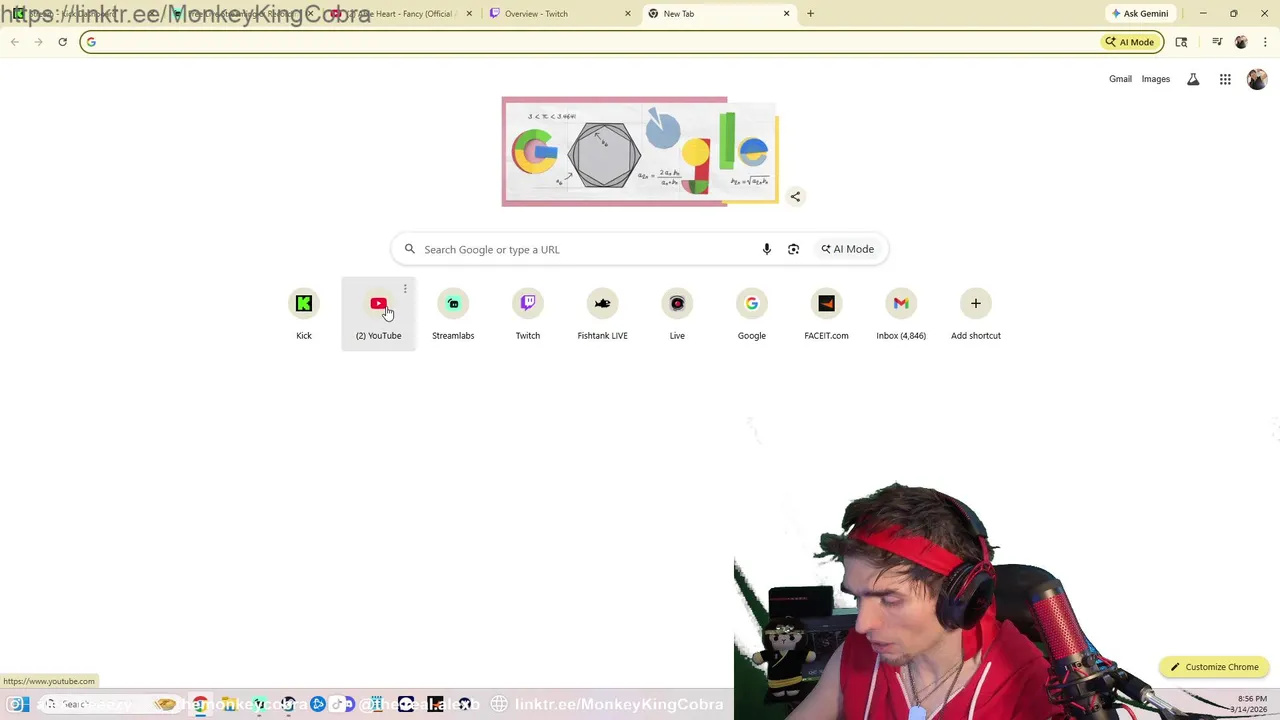Image resolution: width=1280 pixels, height=720 pixels.
Task: Open the FACEIT.com shortcut tile
Action: [826, 314]
